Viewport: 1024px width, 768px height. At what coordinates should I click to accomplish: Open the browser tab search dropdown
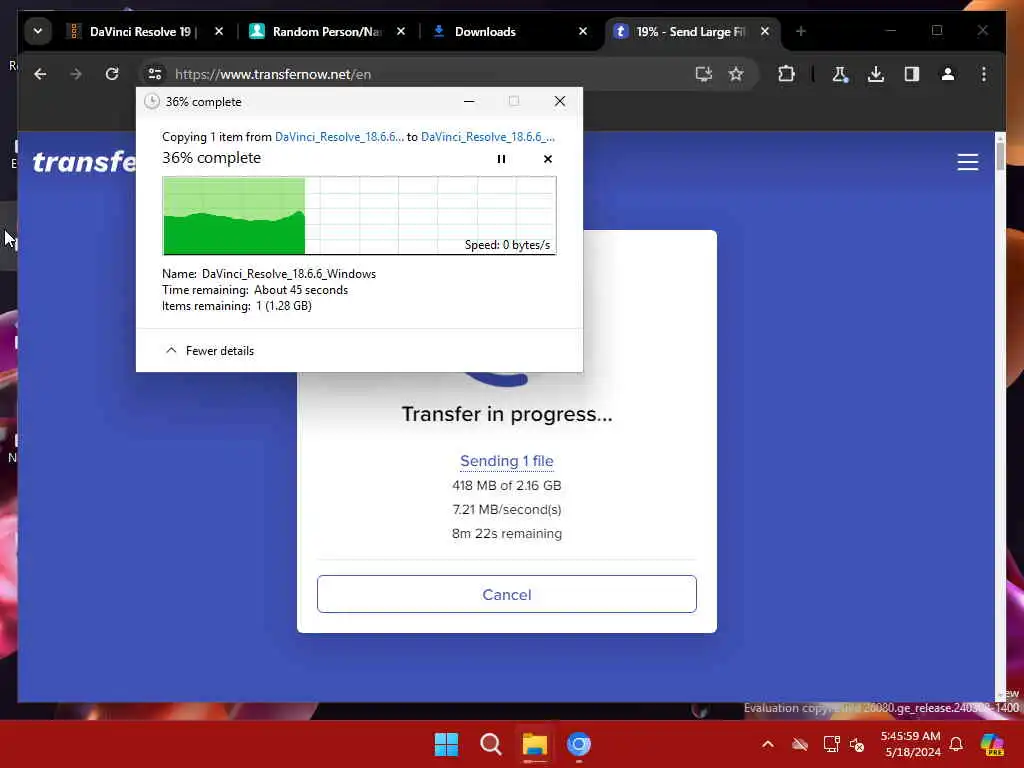[38, 31]
